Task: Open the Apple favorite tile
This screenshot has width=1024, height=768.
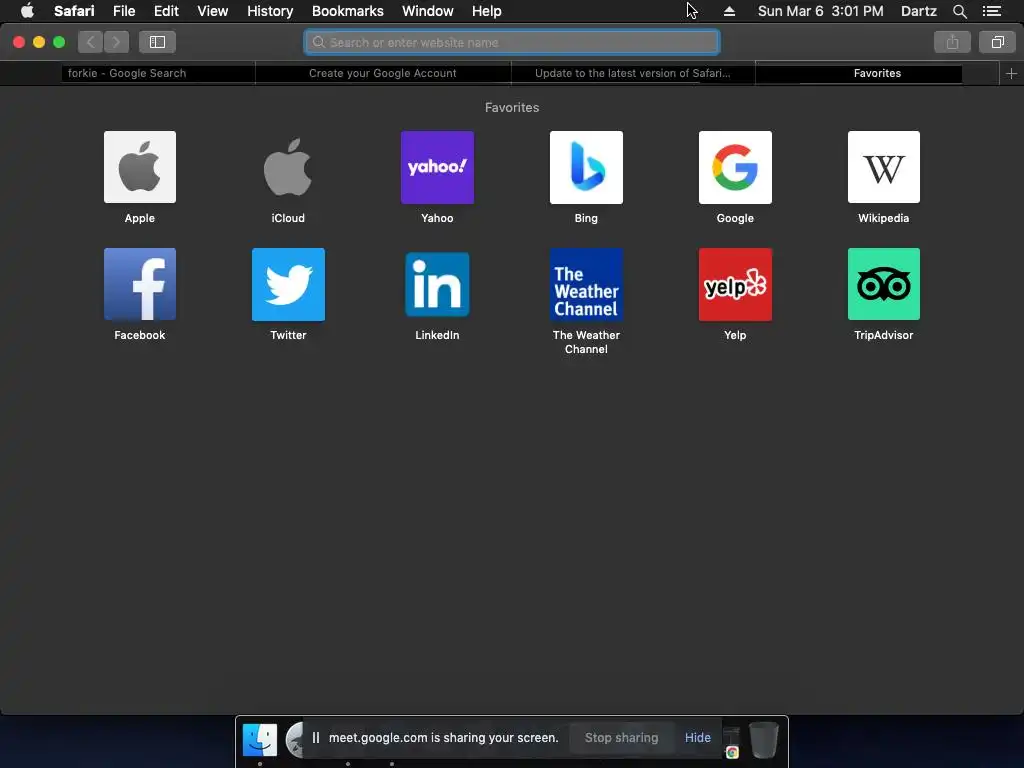Action: (x=140, y=167)
